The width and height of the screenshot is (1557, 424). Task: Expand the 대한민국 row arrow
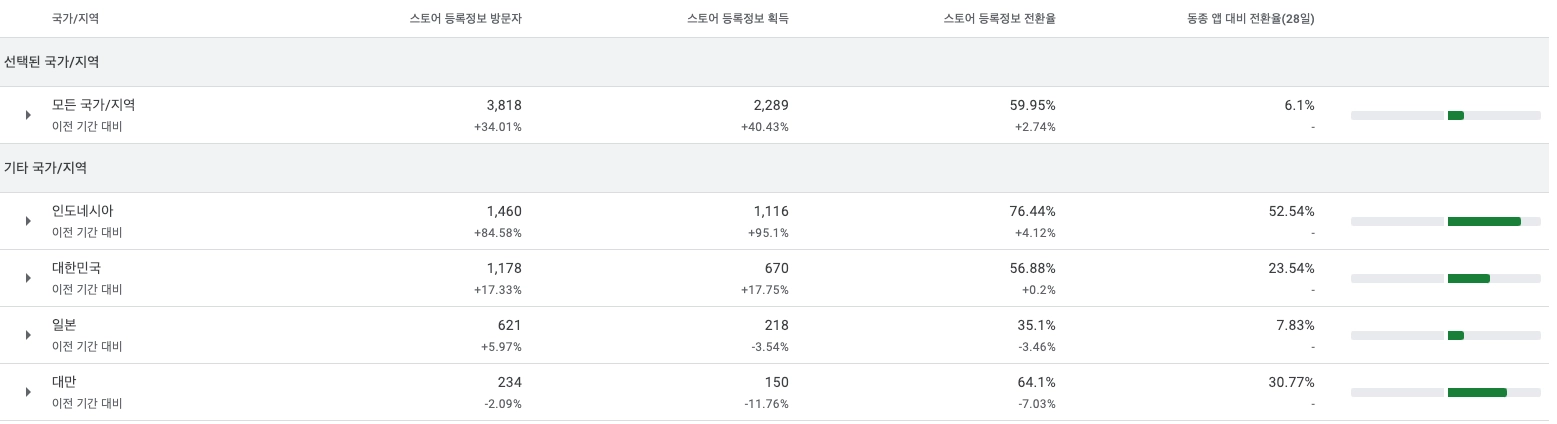(28, 278)
